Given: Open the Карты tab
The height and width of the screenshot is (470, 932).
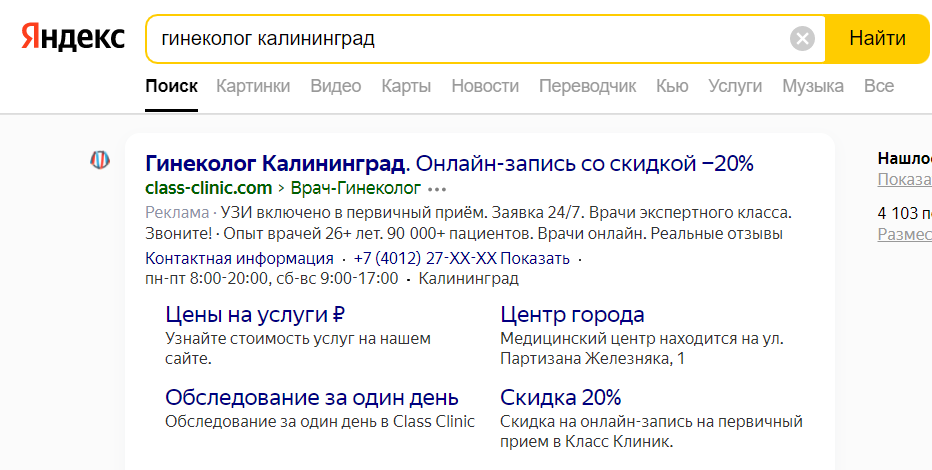Looking at the screenshot, I should tap(406, 86).
